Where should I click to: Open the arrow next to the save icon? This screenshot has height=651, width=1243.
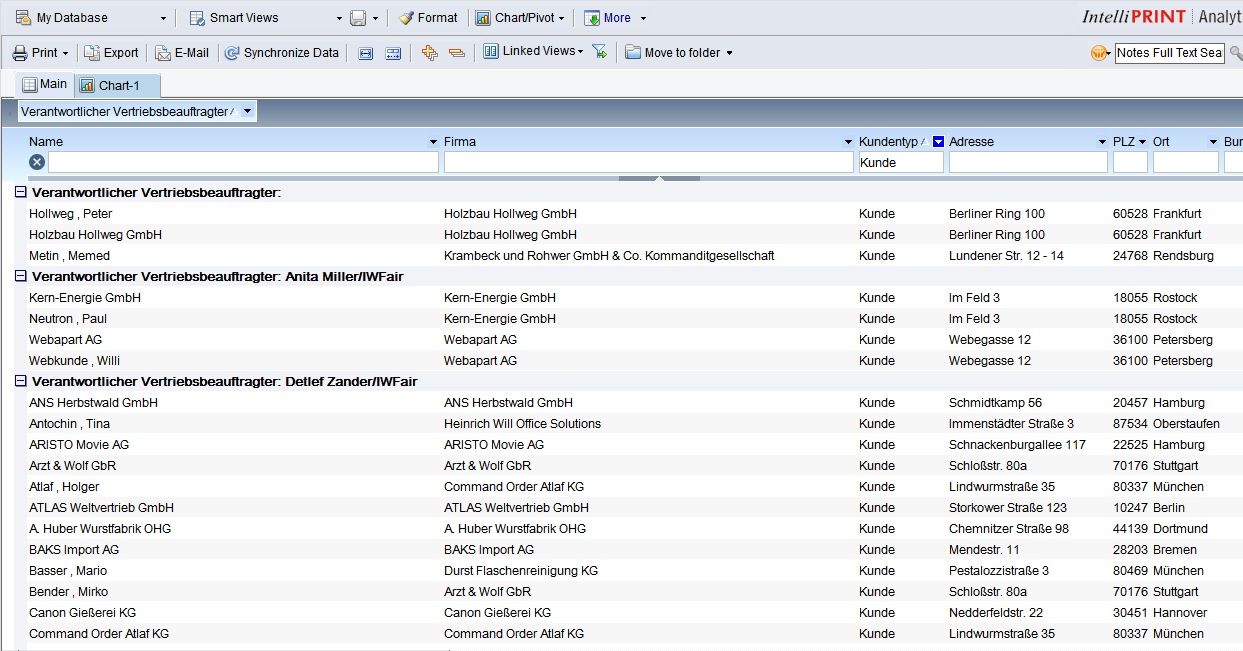[376, 18]
